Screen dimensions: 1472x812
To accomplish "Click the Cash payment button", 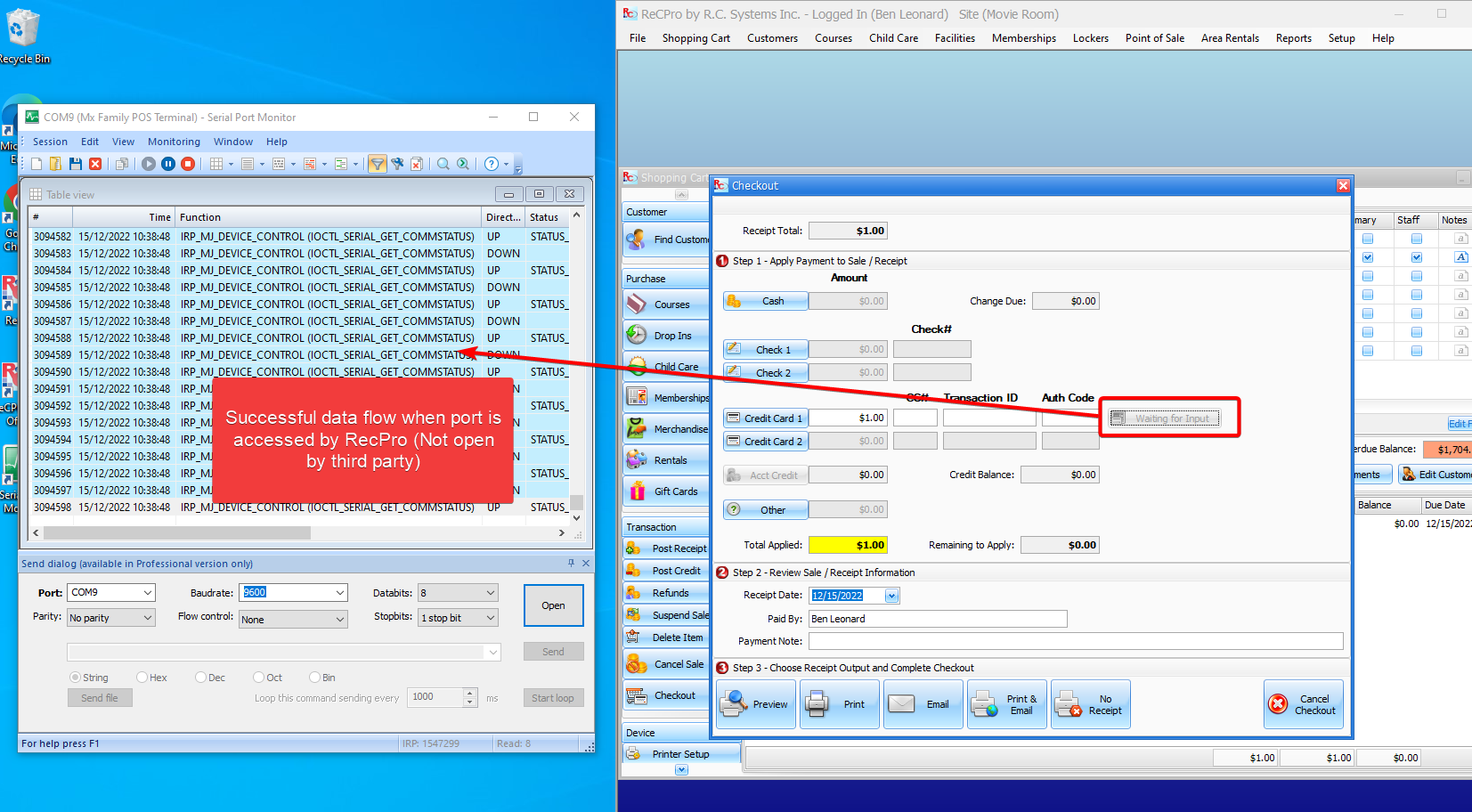I will 765,301.
